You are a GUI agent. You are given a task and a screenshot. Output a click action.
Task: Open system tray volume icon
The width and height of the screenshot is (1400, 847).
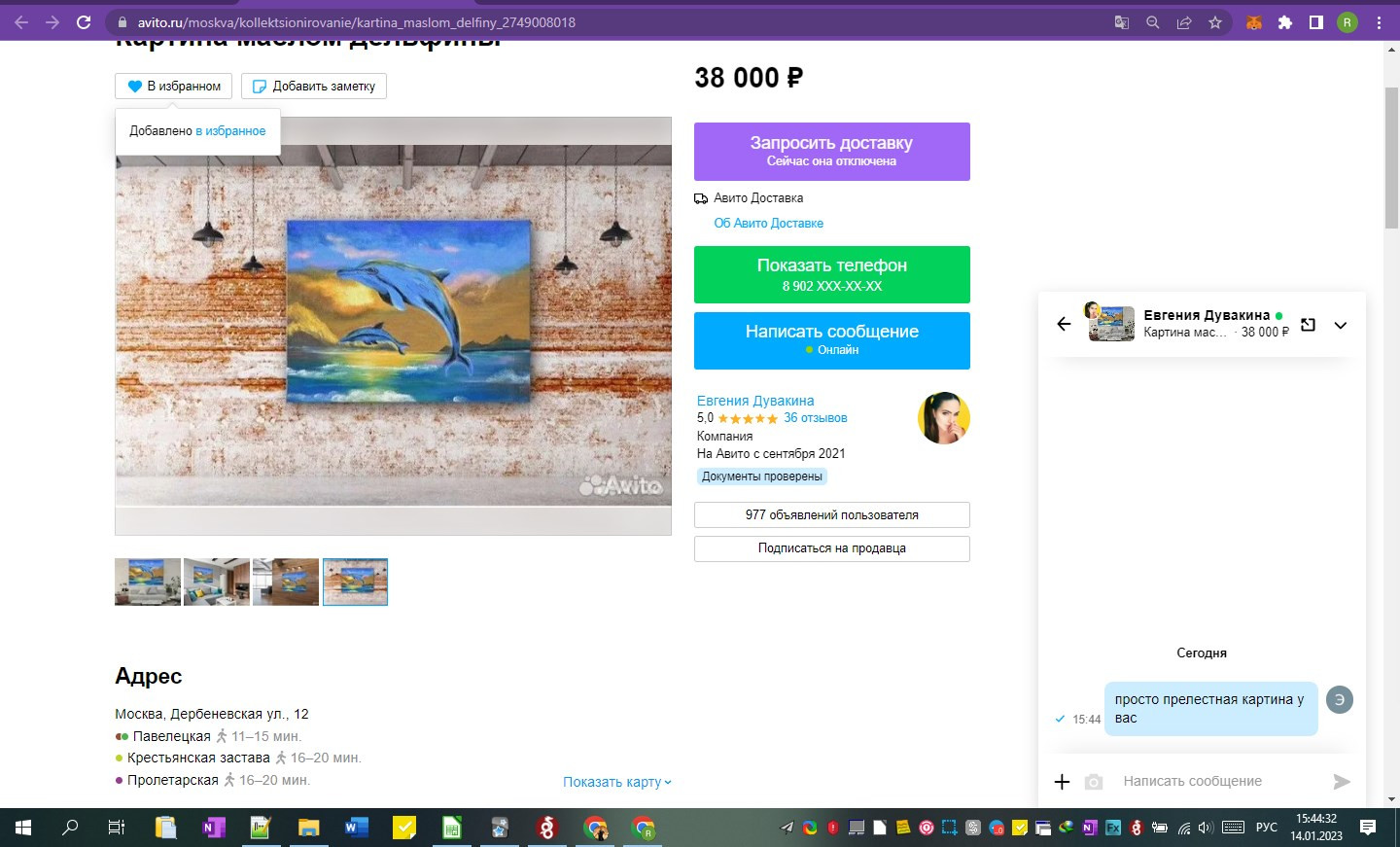coord(1206,828)
